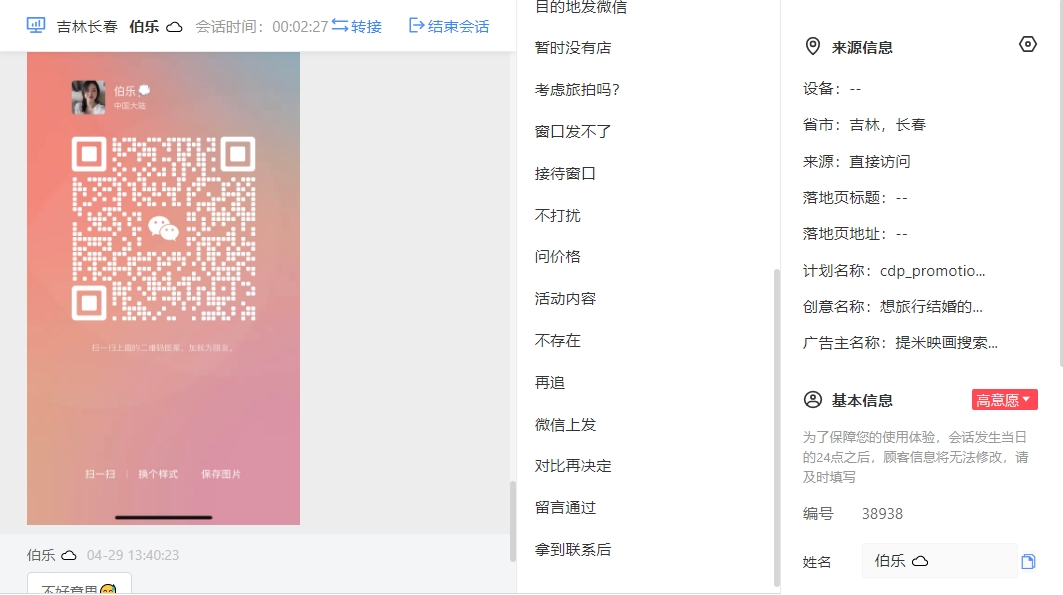Click the sender name 伯乐 below the image
1063x595 pixels.
click(41, 556)
